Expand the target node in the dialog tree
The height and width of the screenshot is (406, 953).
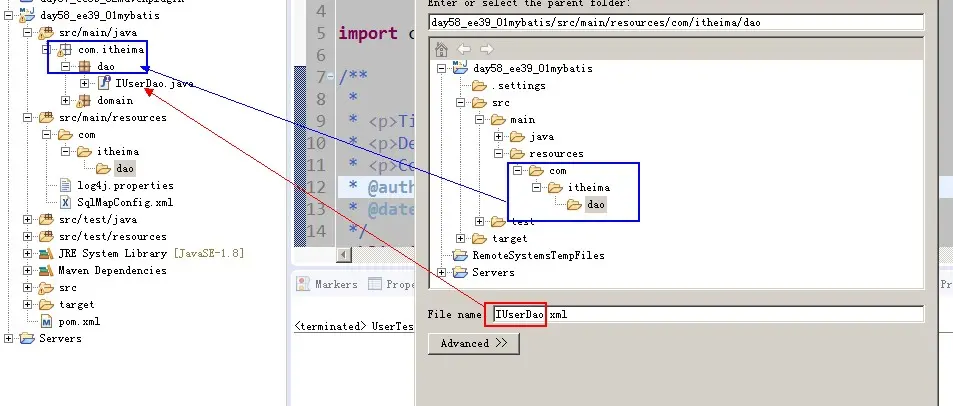(x=461, y=239)
